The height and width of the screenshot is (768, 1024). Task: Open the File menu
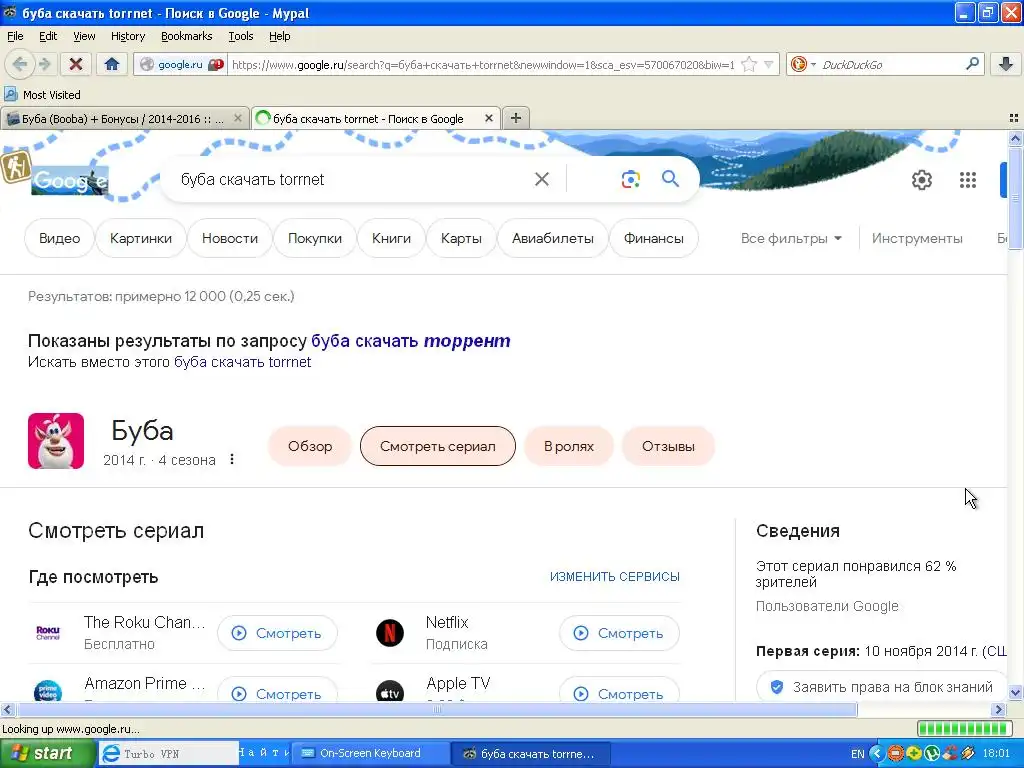click(15, 36)
